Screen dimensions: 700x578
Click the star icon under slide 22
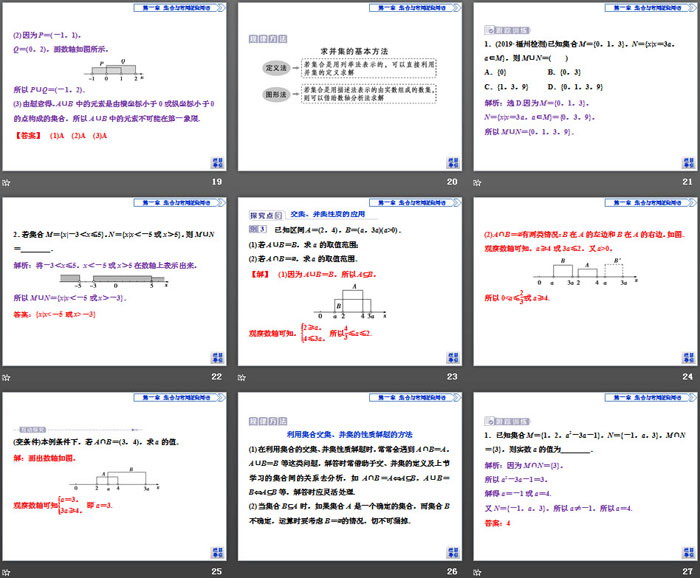[6, 377]
